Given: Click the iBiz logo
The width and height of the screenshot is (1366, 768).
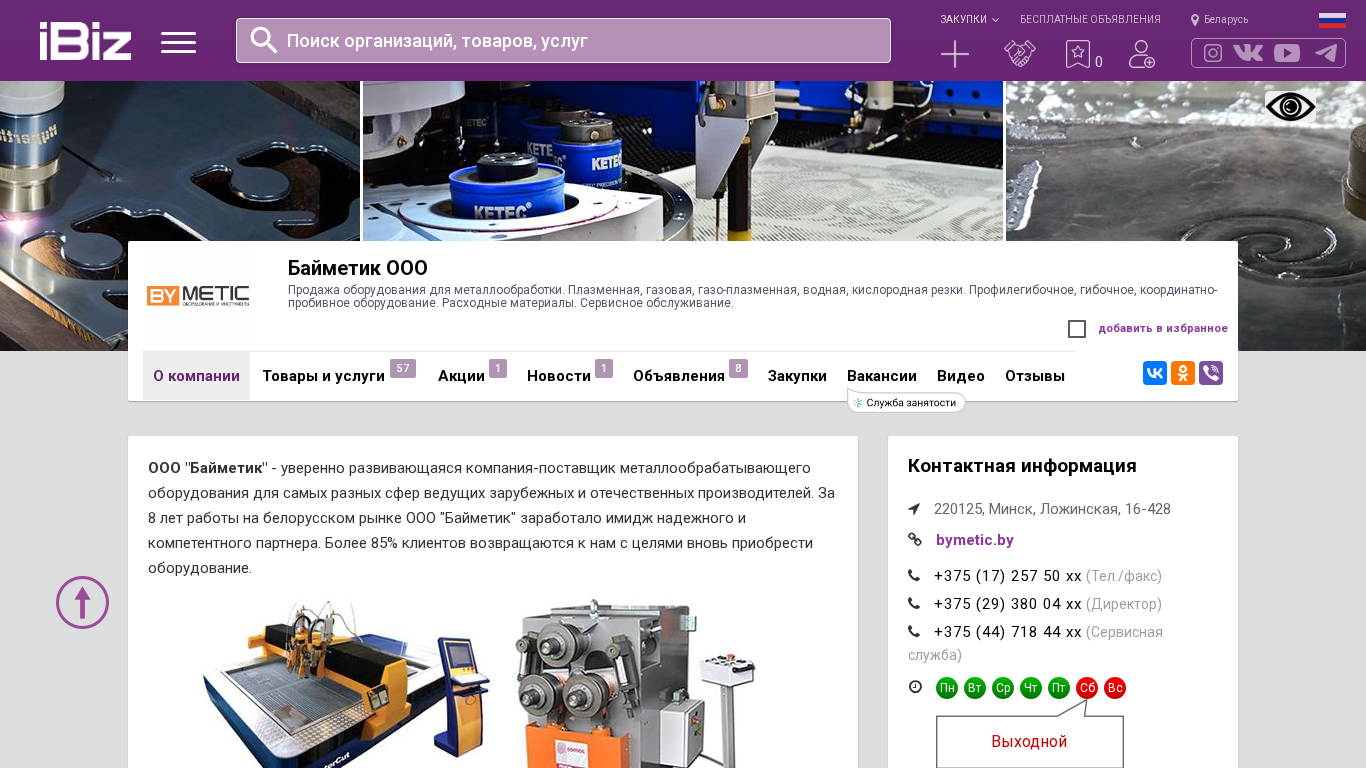Looking at the screenshot, I should (85, 41).
